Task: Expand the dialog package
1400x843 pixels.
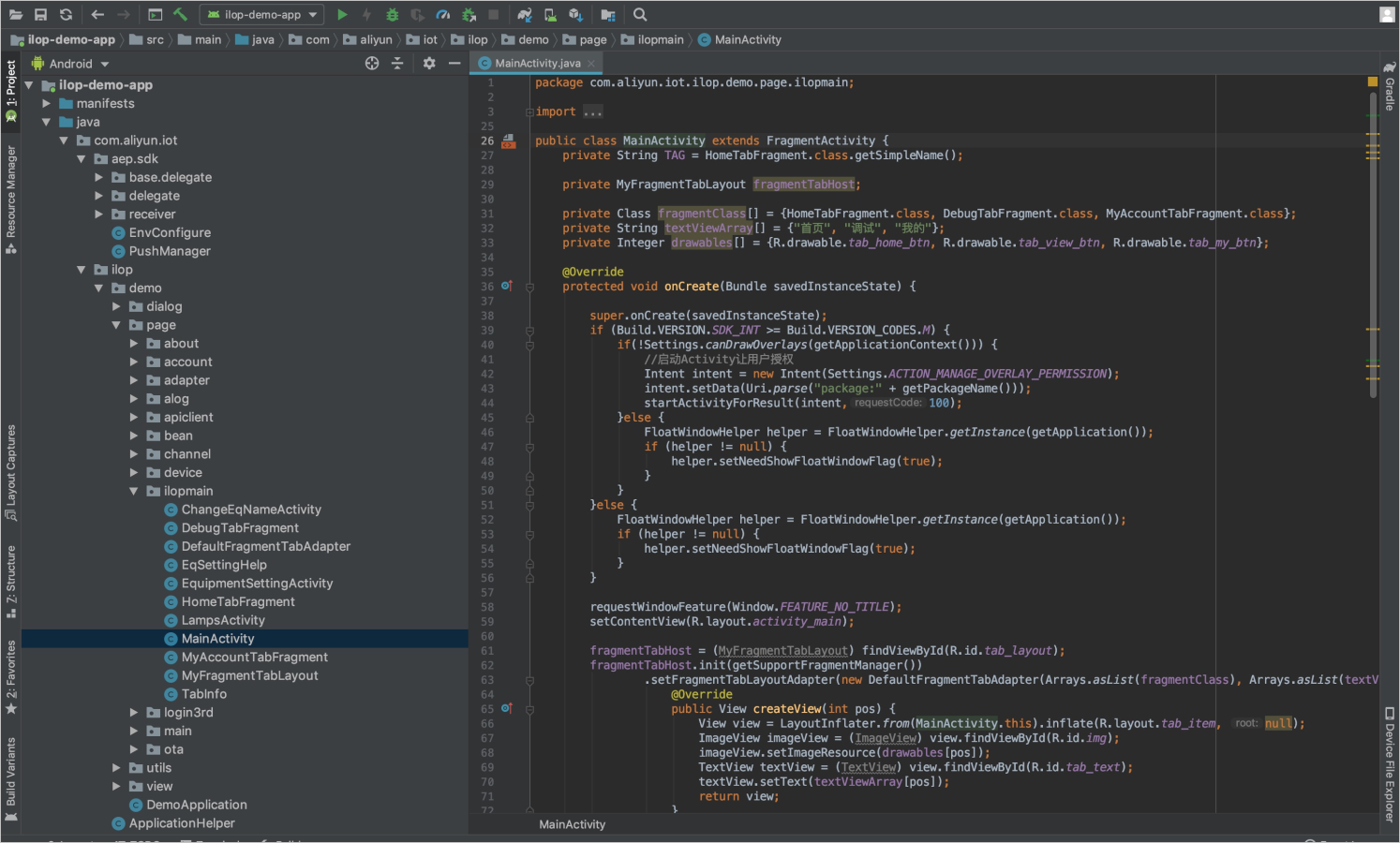Action: pyautogui.click(x=116, y=306)
